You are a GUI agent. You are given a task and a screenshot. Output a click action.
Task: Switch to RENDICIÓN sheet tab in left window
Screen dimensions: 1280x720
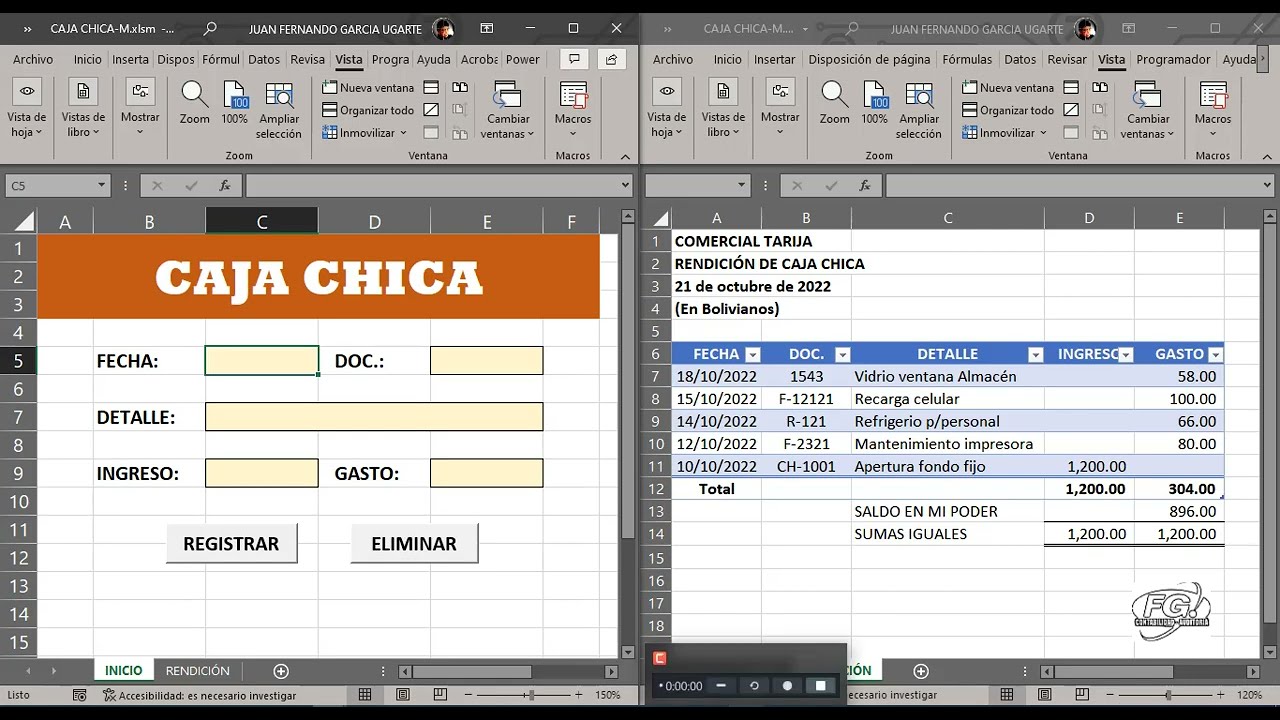(197, 671)
